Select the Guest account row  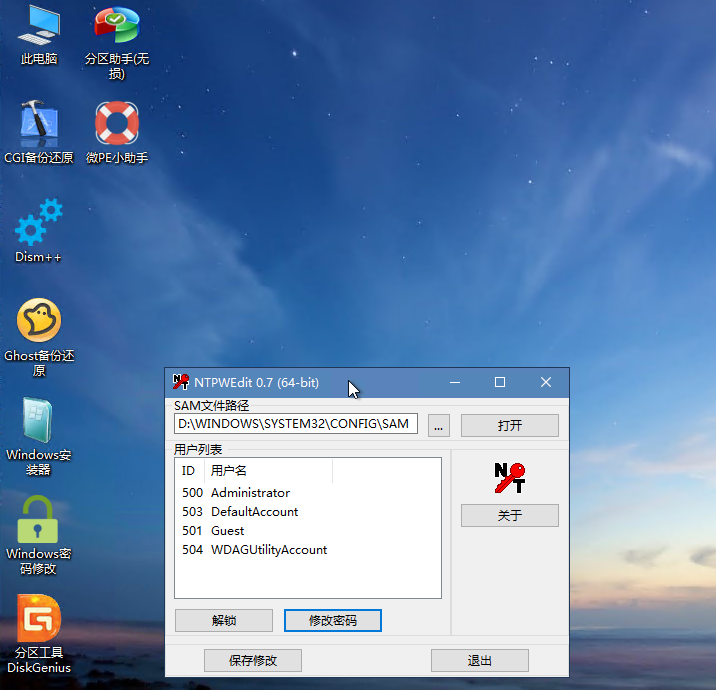click(x=228, y=531)
